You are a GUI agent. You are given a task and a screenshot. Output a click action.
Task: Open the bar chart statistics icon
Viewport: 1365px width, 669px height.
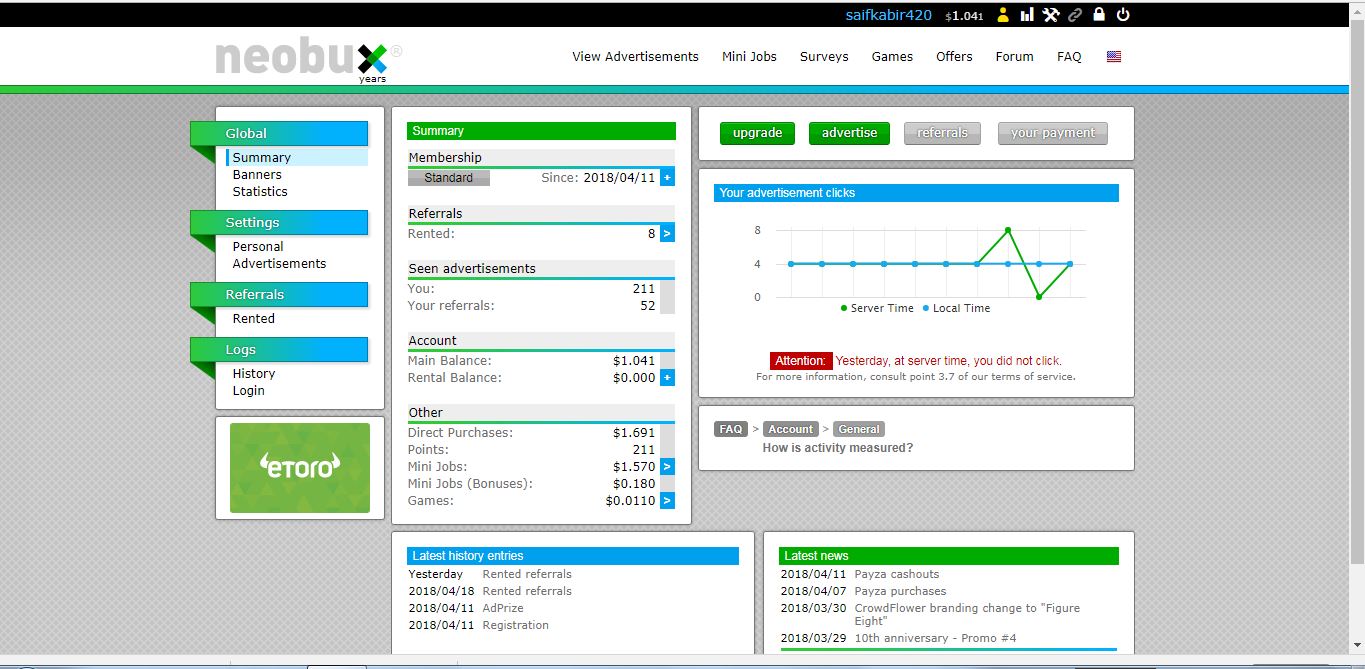[x=1027, y=15]
